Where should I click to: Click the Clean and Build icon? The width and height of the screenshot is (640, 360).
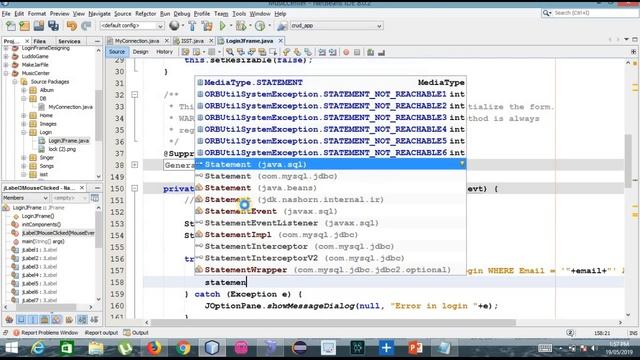tap(207, 26)
